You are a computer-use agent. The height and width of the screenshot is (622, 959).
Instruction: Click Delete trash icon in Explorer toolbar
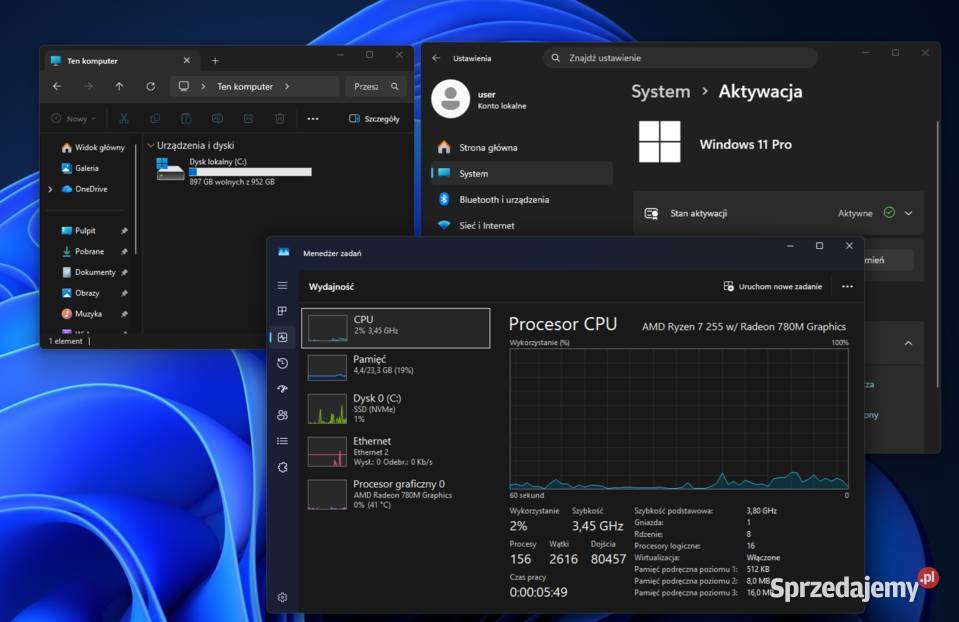(x=280, y=119)
